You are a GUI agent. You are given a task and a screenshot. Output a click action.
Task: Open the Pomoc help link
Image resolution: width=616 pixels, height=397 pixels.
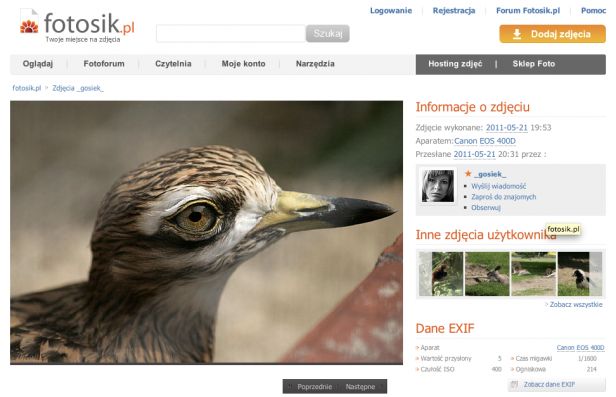(593, 11)
